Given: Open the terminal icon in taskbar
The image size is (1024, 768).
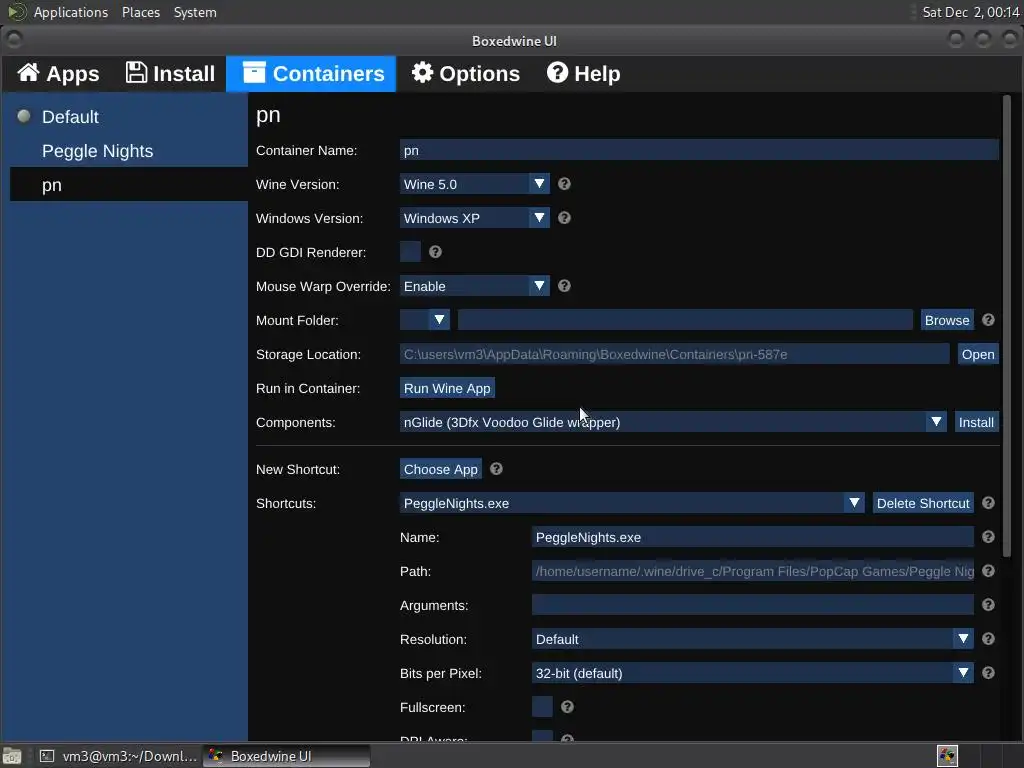Looking at the screenshot, I should [x=46, y=756].
